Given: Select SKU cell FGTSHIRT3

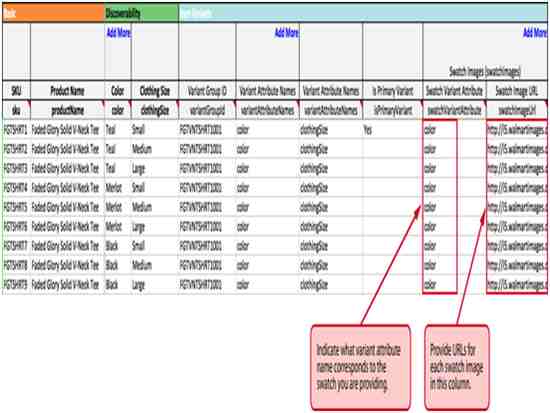Looking at the screenshot, I should 16,169.
